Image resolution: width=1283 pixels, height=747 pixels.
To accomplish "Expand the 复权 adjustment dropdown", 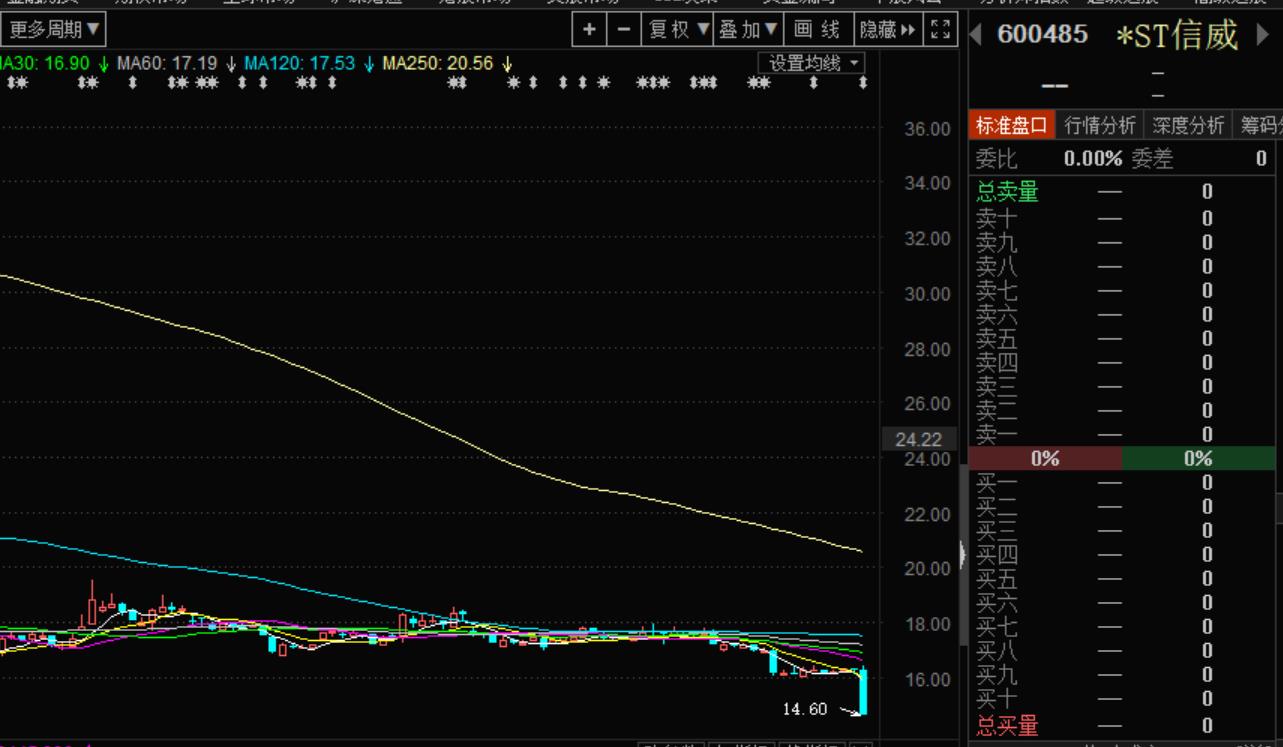I will click(x=679, y=30).
